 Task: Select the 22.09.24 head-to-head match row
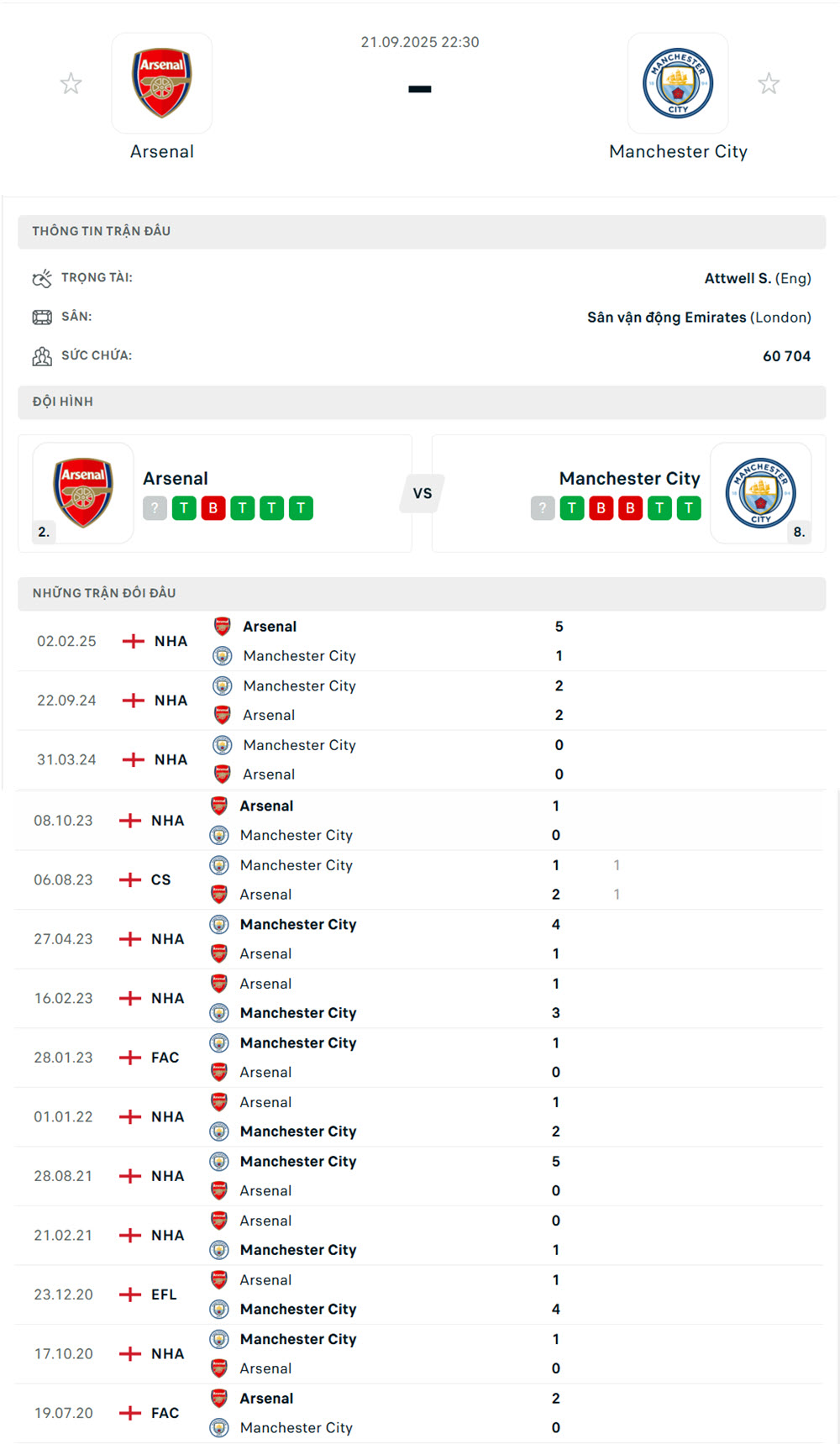[420, 700]
